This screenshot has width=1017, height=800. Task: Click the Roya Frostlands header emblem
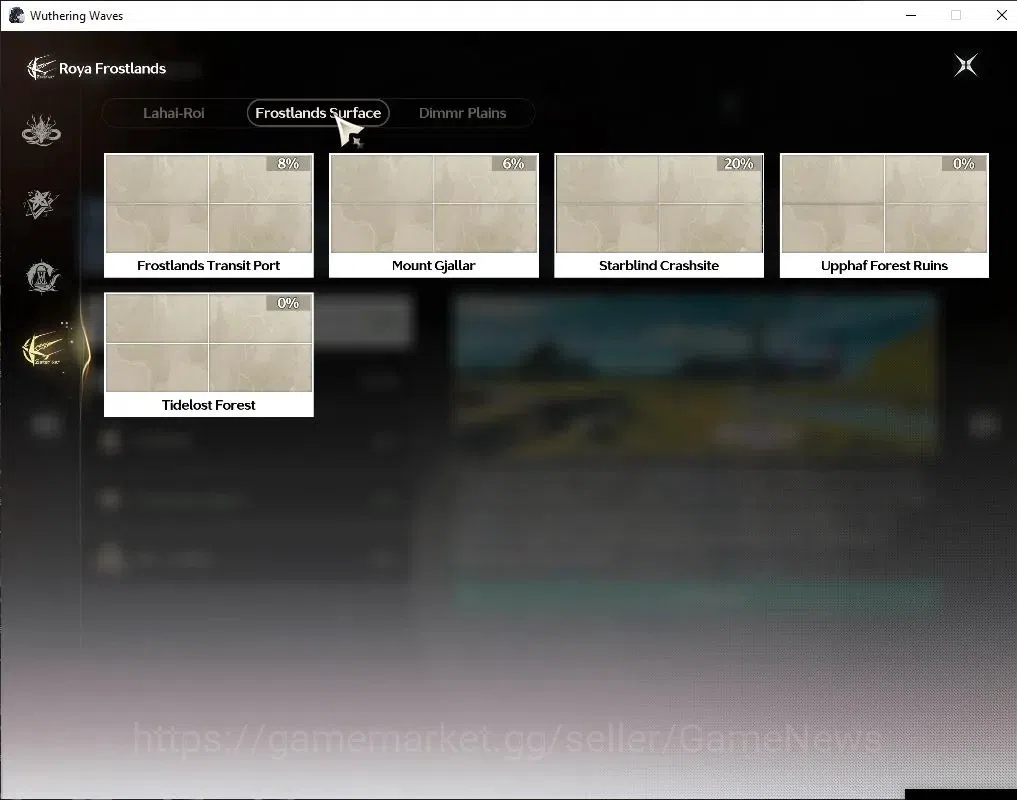pyautogui.click(x=40, y=67)
